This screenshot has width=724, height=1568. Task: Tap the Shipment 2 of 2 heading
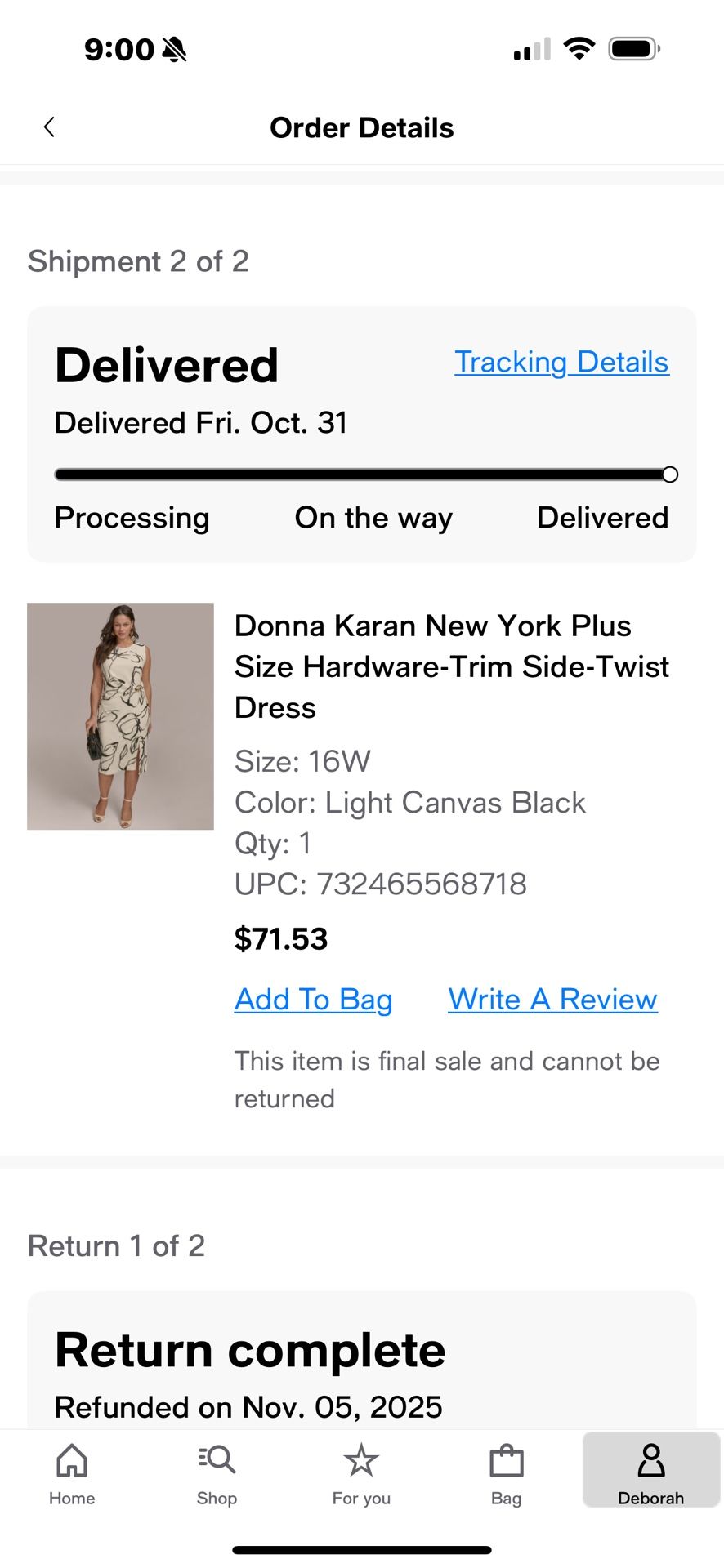click(x=138, y=261)
